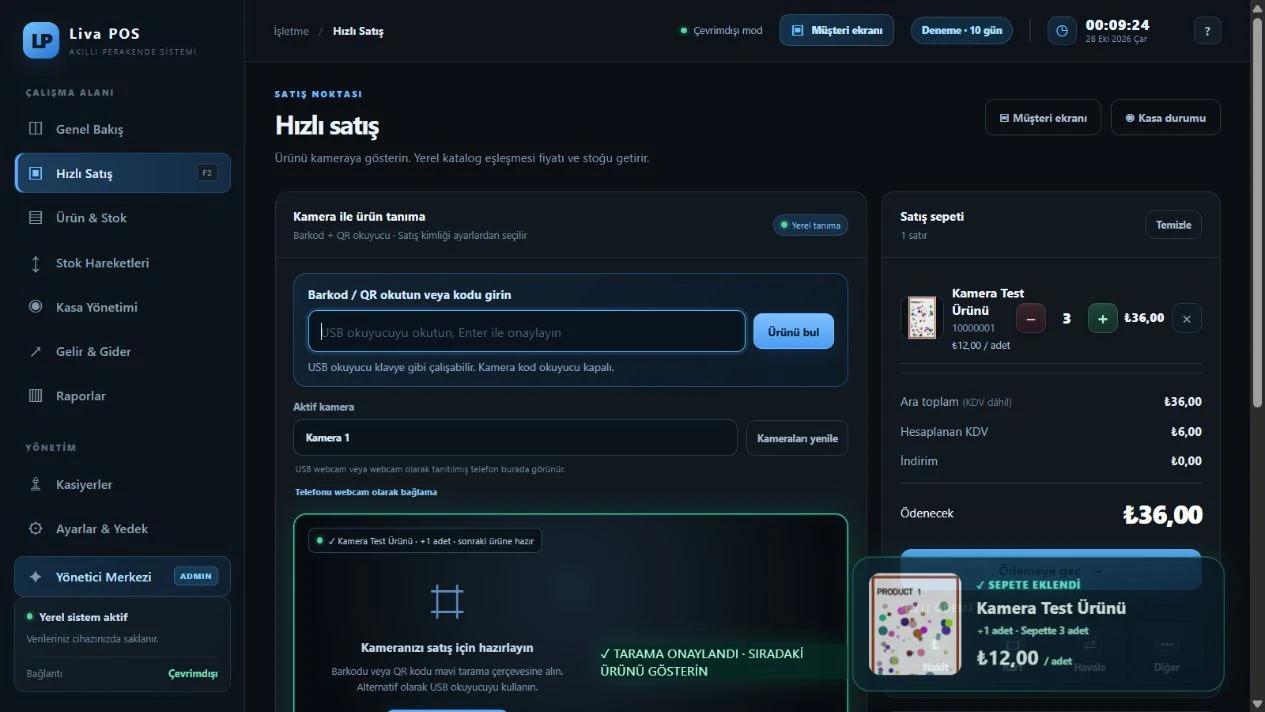Open Kasiyerler management page
This screenshot has width=1265, height=712.
point(122,484)
